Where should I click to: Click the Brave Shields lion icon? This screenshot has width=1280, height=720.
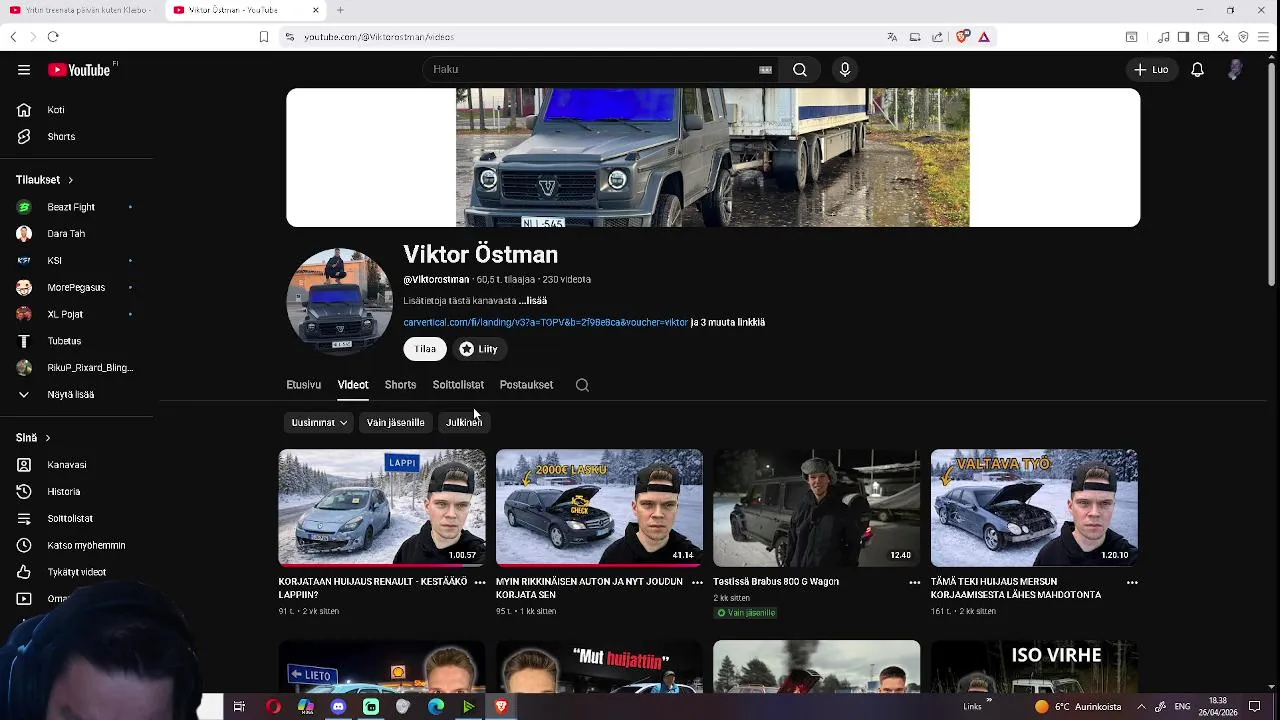tap(963, 37)
